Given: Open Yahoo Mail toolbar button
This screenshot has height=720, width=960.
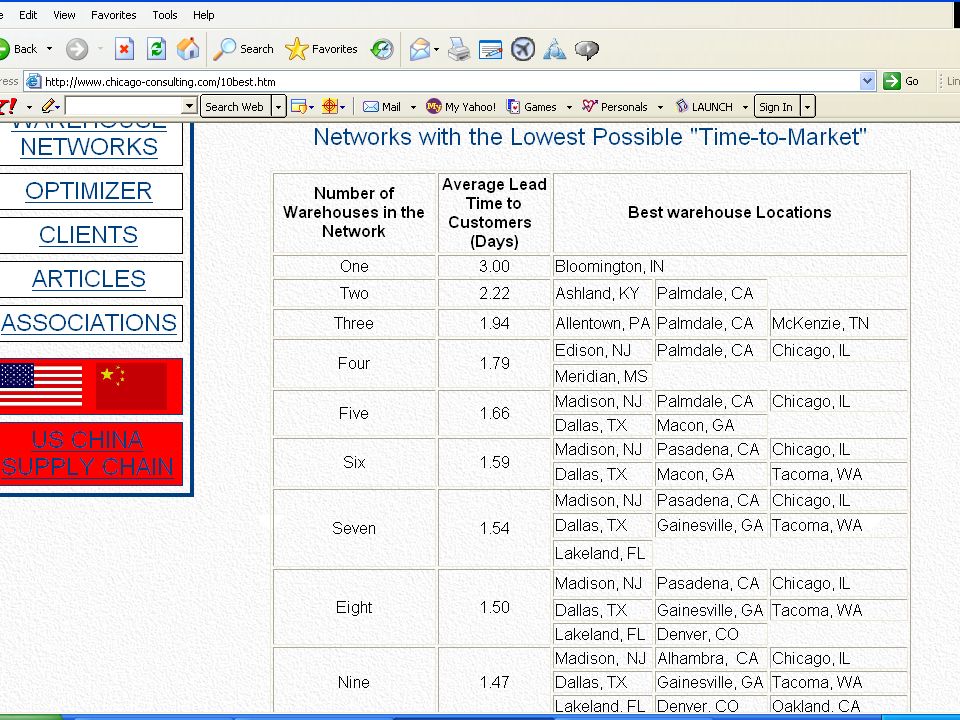Looking at the screenshot, I should [x=382, y=107].
